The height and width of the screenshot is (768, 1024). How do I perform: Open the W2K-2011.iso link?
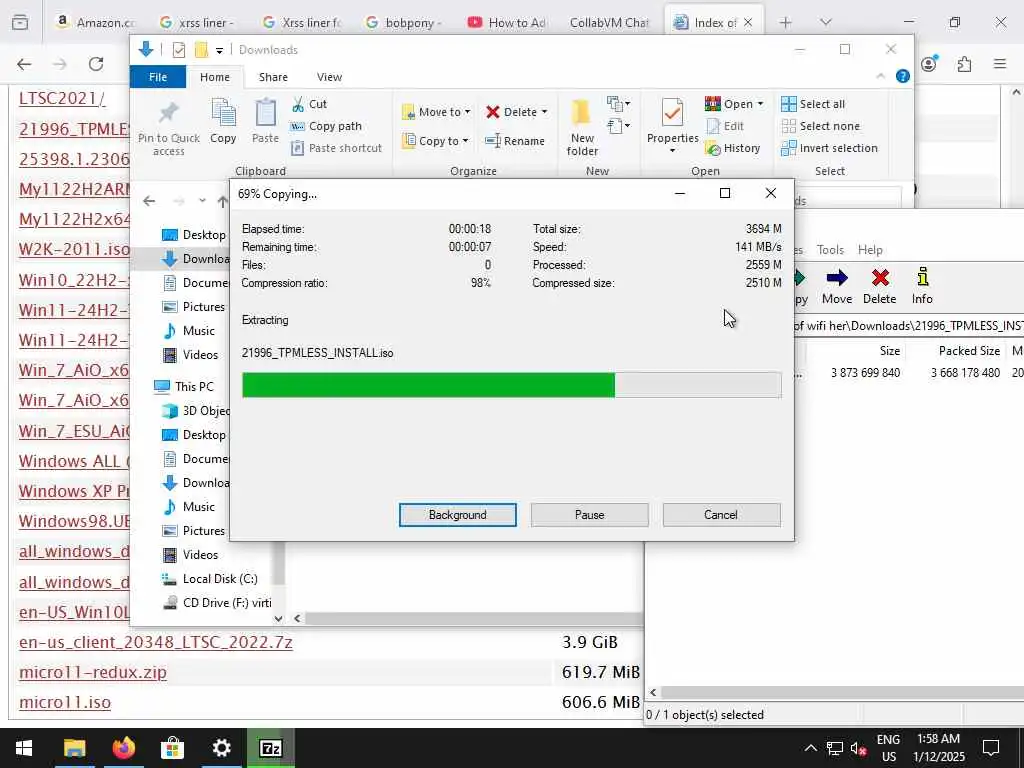pos(74,249)
